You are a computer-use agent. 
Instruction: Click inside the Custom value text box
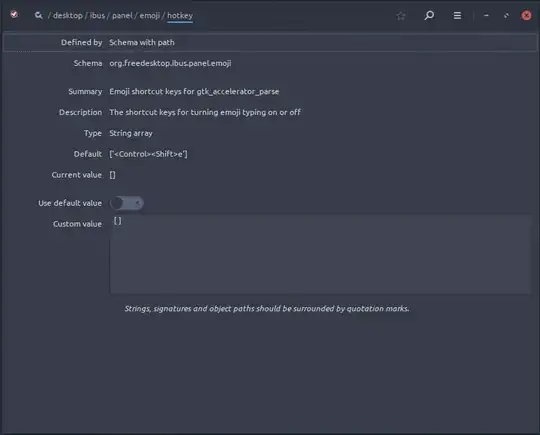tap(321, 255)
